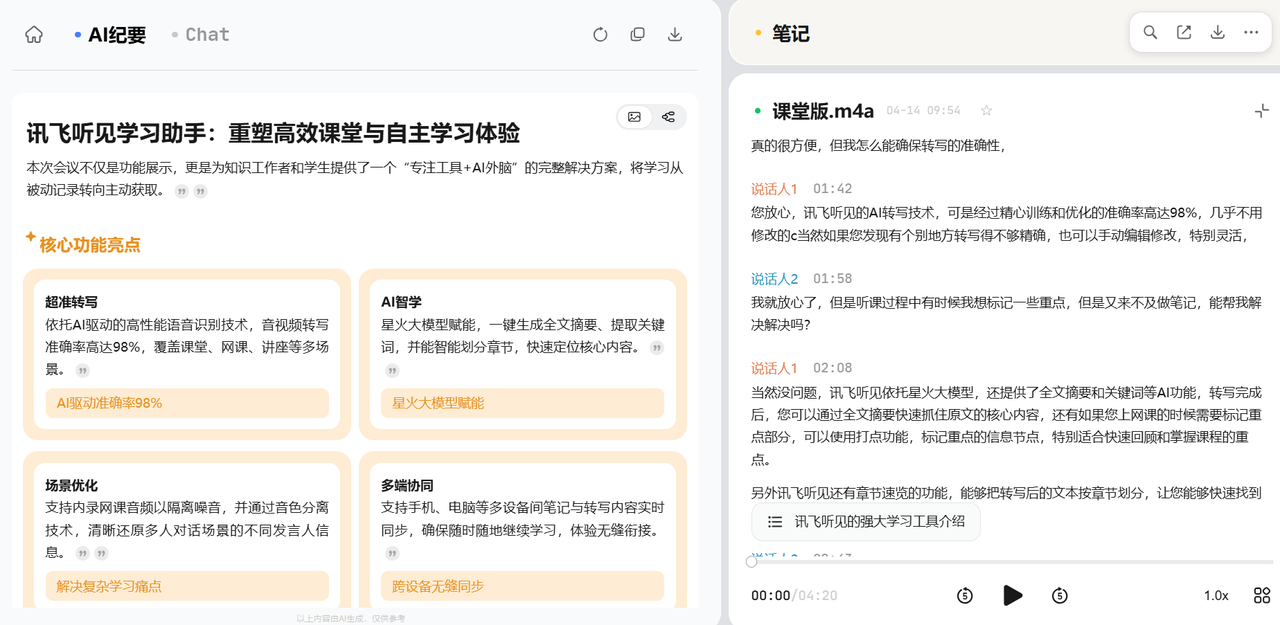Switch to the Chat tab
The height and width of the screenshot is (625, 1280).
(x=207, y=35)
